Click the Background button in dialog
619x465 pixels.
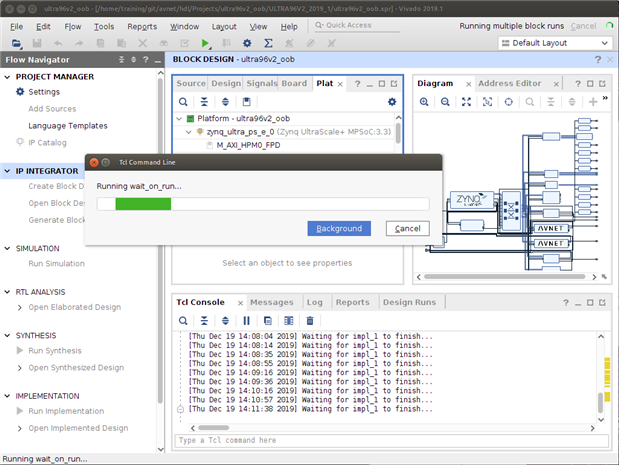point(339,229)
